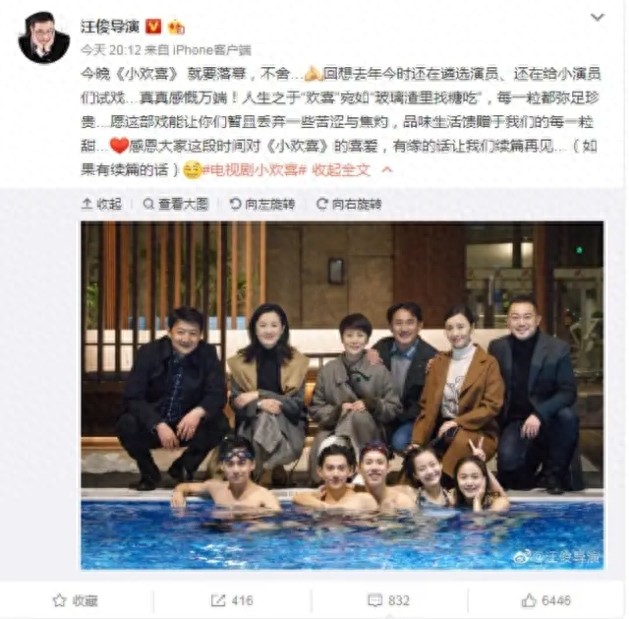Rotate image right with 向右旋转
629x619 pixels.
pyautogui.click(x=349, y=204)
